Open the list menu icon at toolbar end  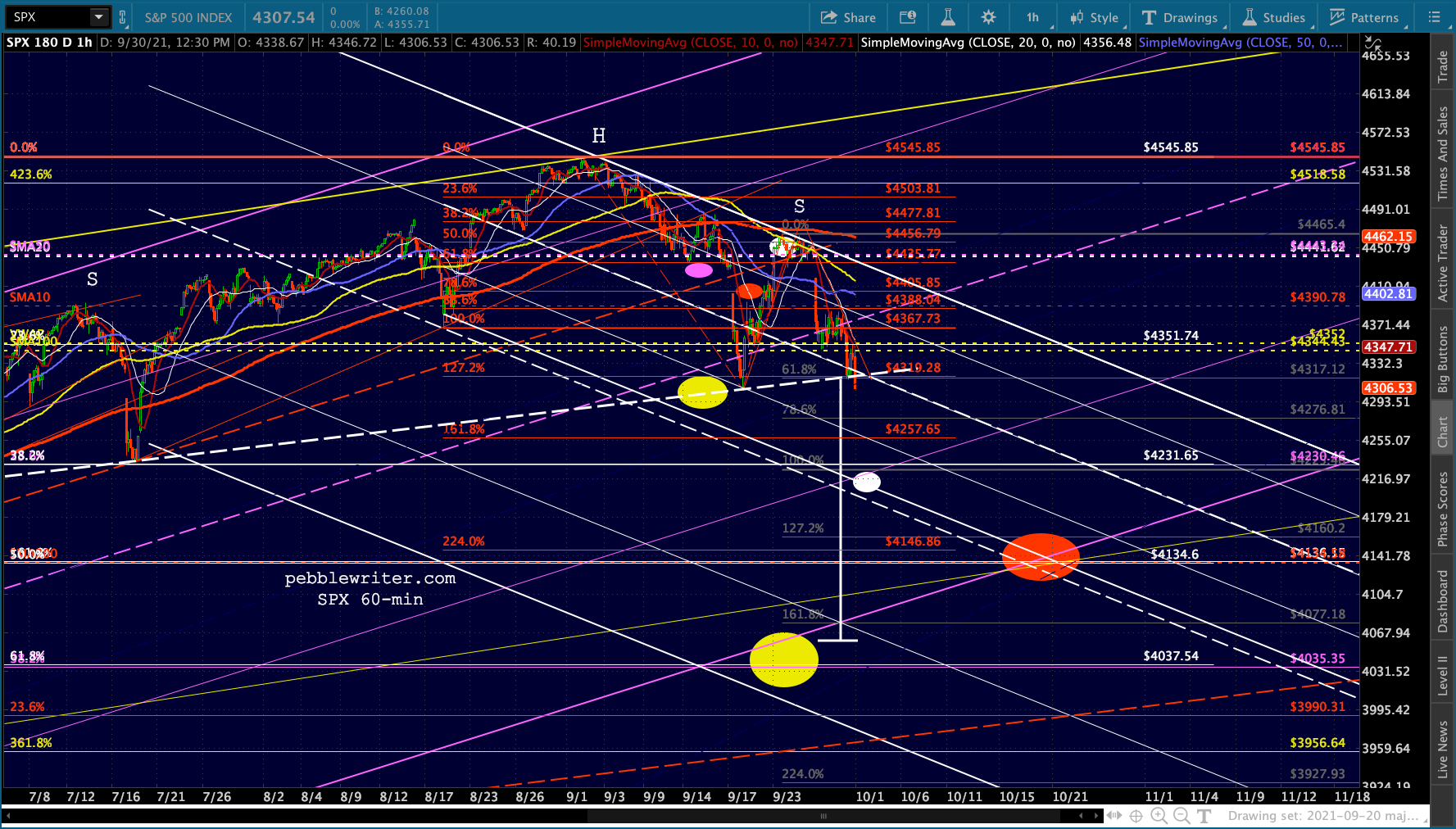(x=1434, y=17)
